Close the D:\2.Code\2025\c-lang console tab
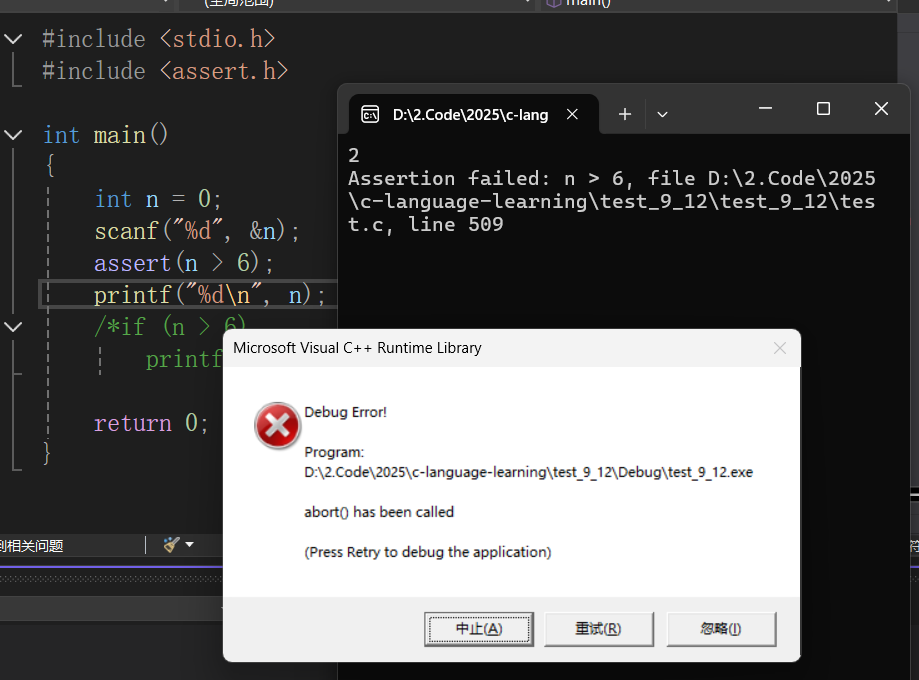This screenshot has width=919, height=680. [x=573, y=114]
